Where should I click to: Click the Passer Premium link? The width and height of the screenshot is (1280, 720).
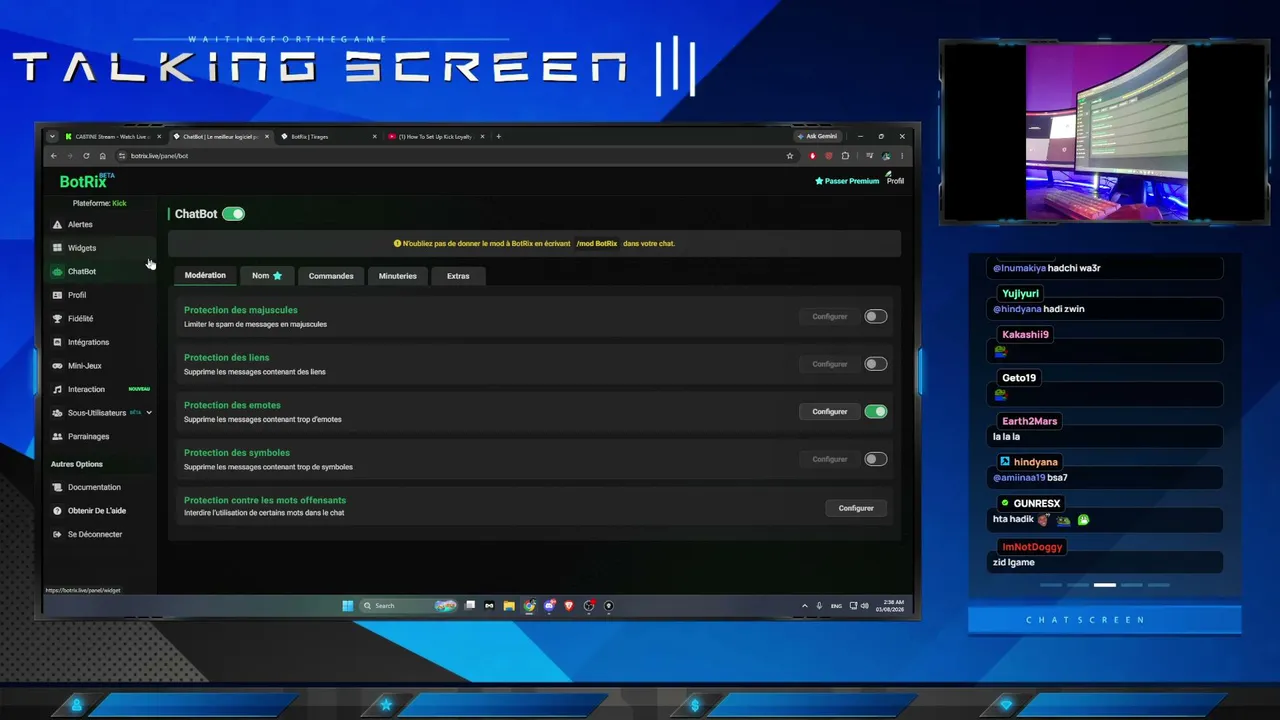(x=847, y=181)
